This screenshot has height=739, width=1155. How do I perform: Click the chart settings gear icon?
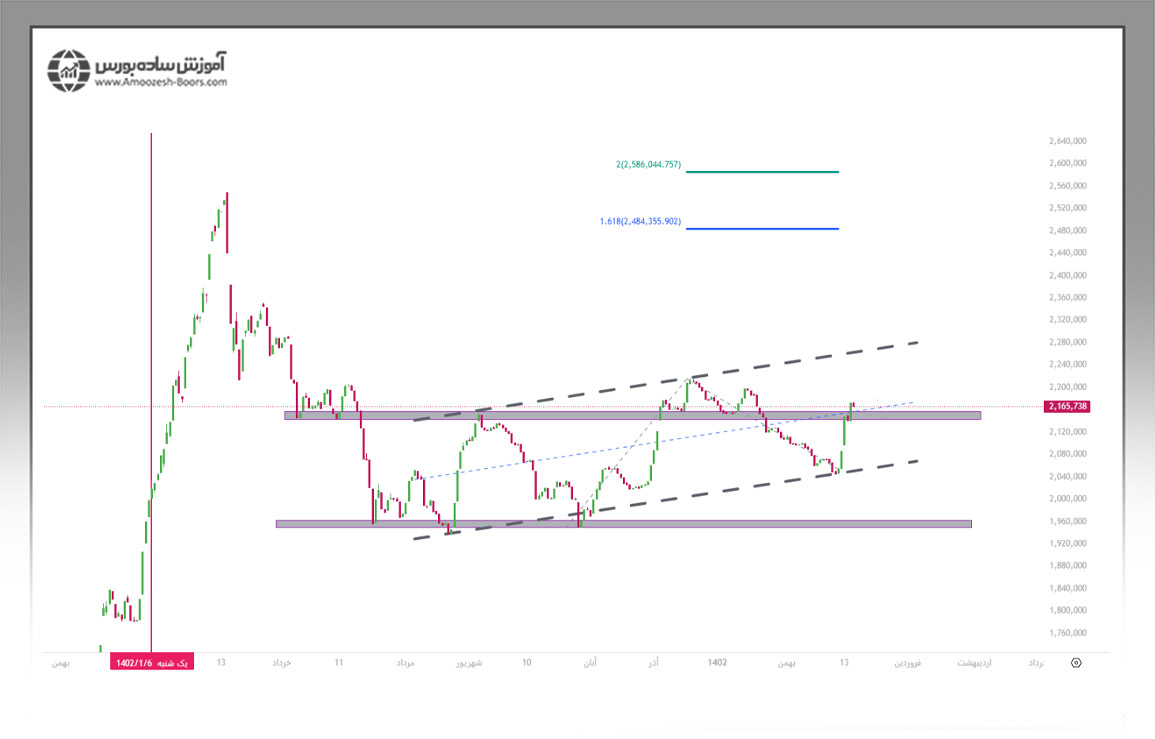1076,662
